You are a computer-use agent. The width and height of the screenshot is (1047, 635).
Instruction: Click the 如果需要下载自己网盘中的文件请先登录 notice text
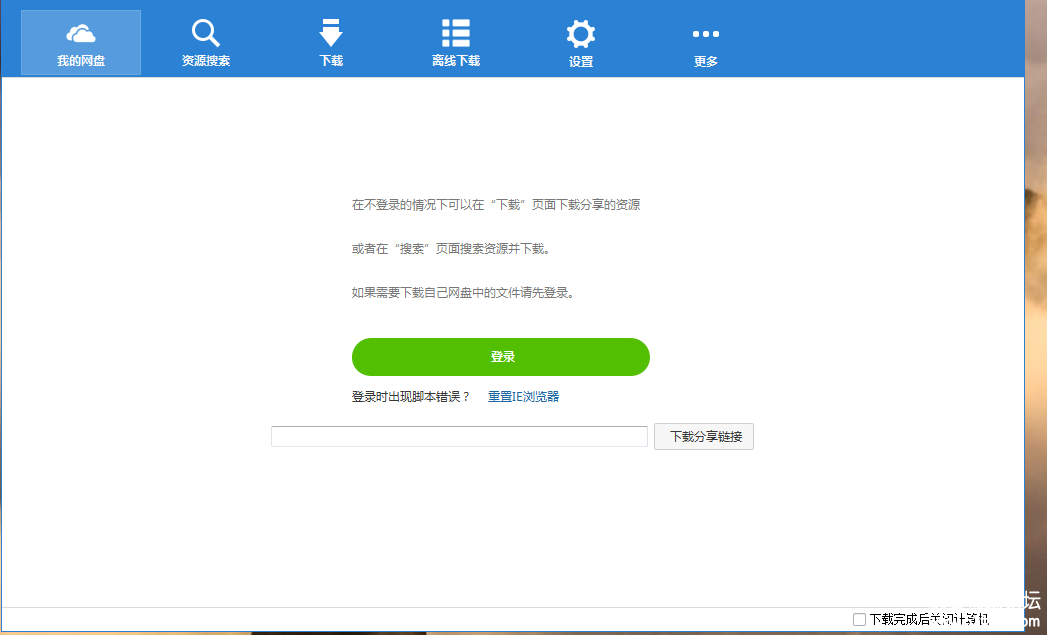pyautogui.click(x=463, y=293)
